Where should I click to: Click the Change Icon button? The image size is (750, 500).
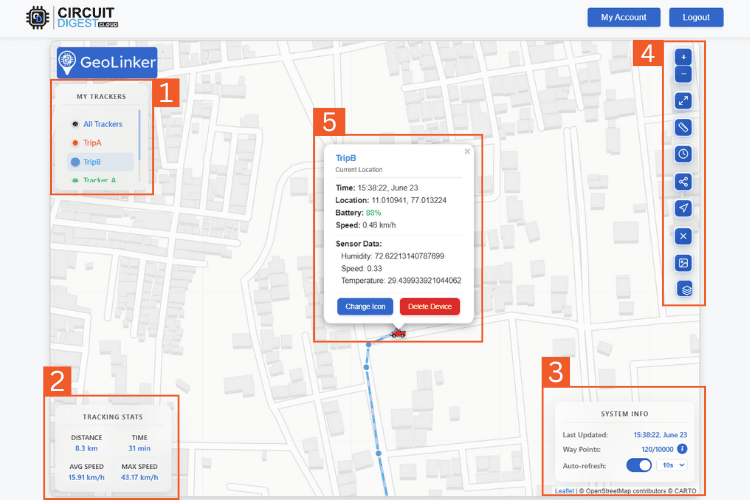pos(365,307)
